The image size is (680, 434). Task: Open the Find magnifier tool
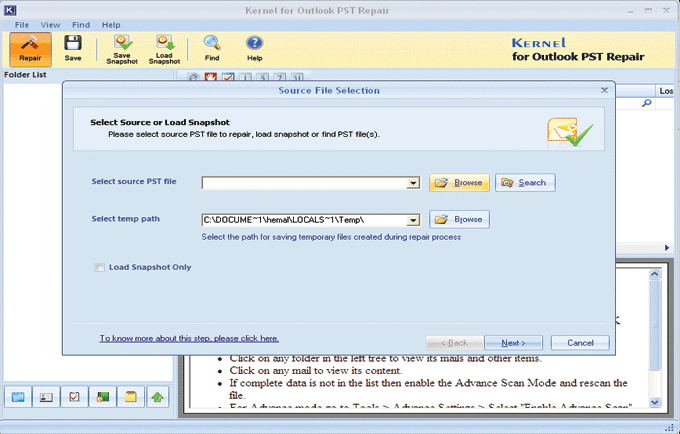212,48
